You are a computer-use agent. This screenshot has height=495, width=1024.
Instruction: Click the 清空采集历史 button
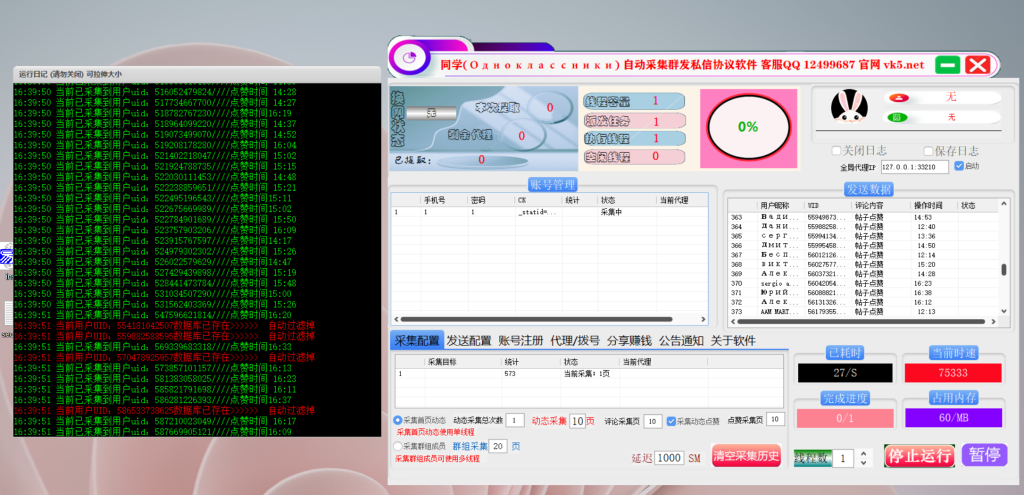[746, 456]
